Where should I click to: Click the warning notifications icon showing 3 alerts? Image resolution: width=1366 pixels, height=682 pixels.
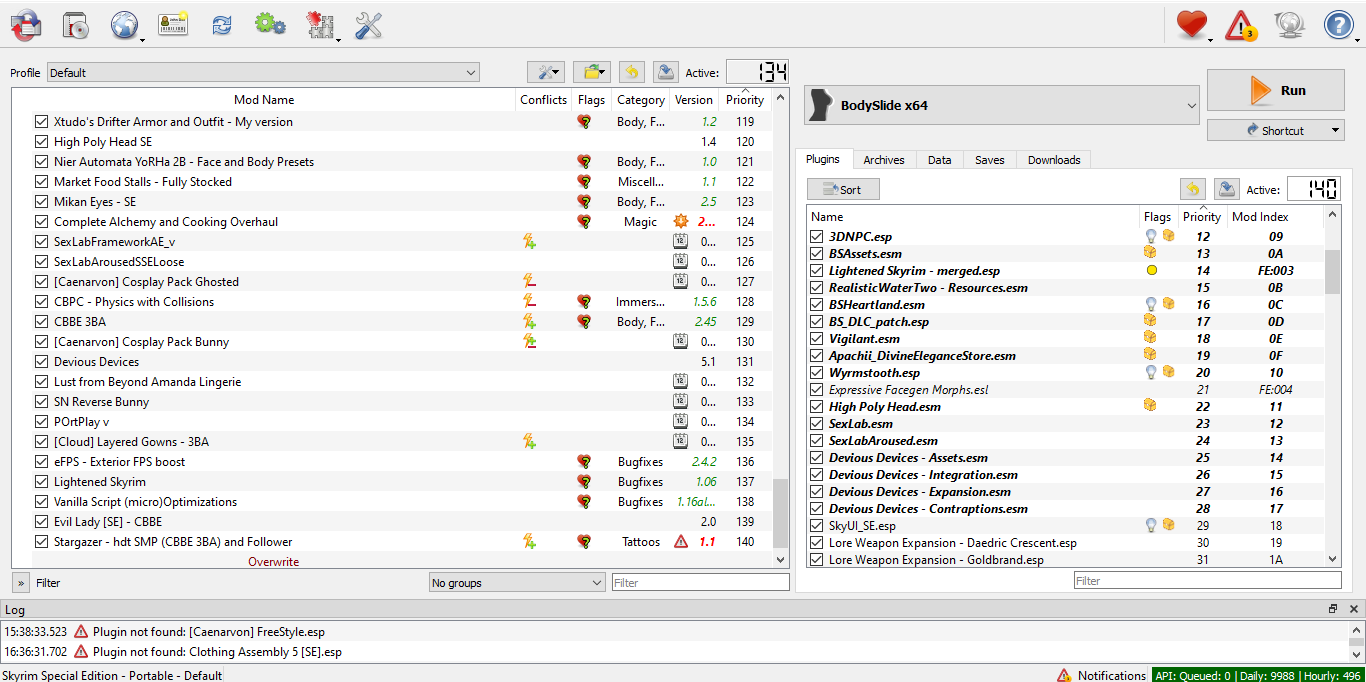coord(1242,25)
